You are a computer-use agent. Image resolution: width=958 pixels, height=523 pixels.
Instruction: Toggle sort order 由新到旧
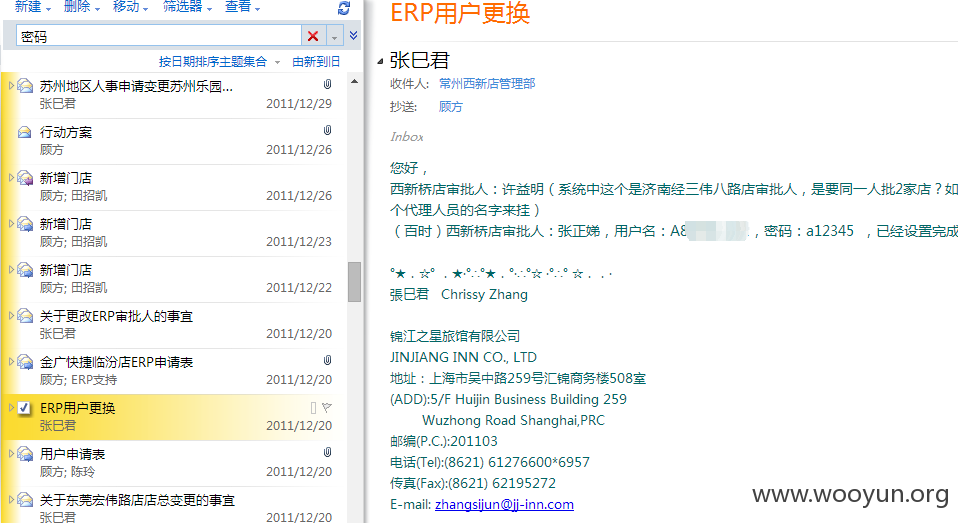(316, 62)
